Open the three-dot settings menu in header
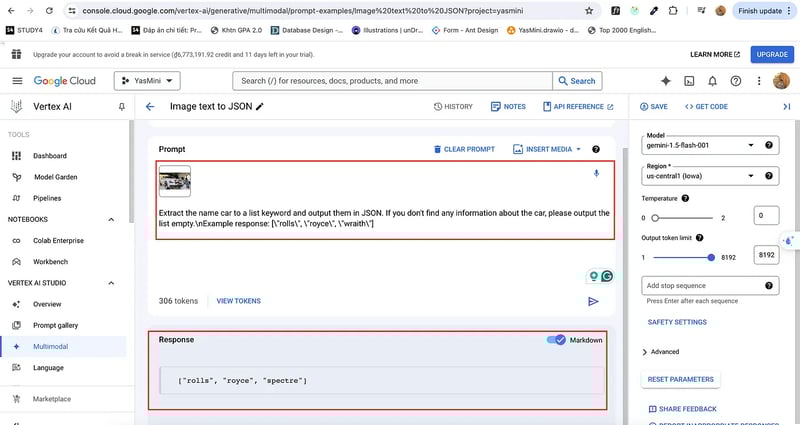 coord(759,81)
